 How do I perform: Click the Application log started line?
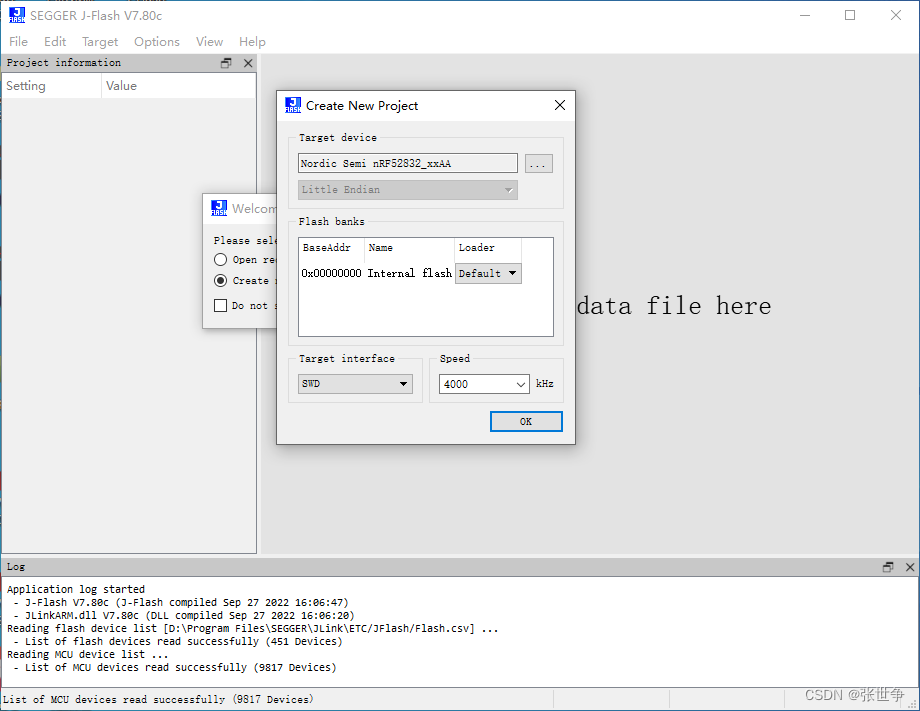point(76,589)
